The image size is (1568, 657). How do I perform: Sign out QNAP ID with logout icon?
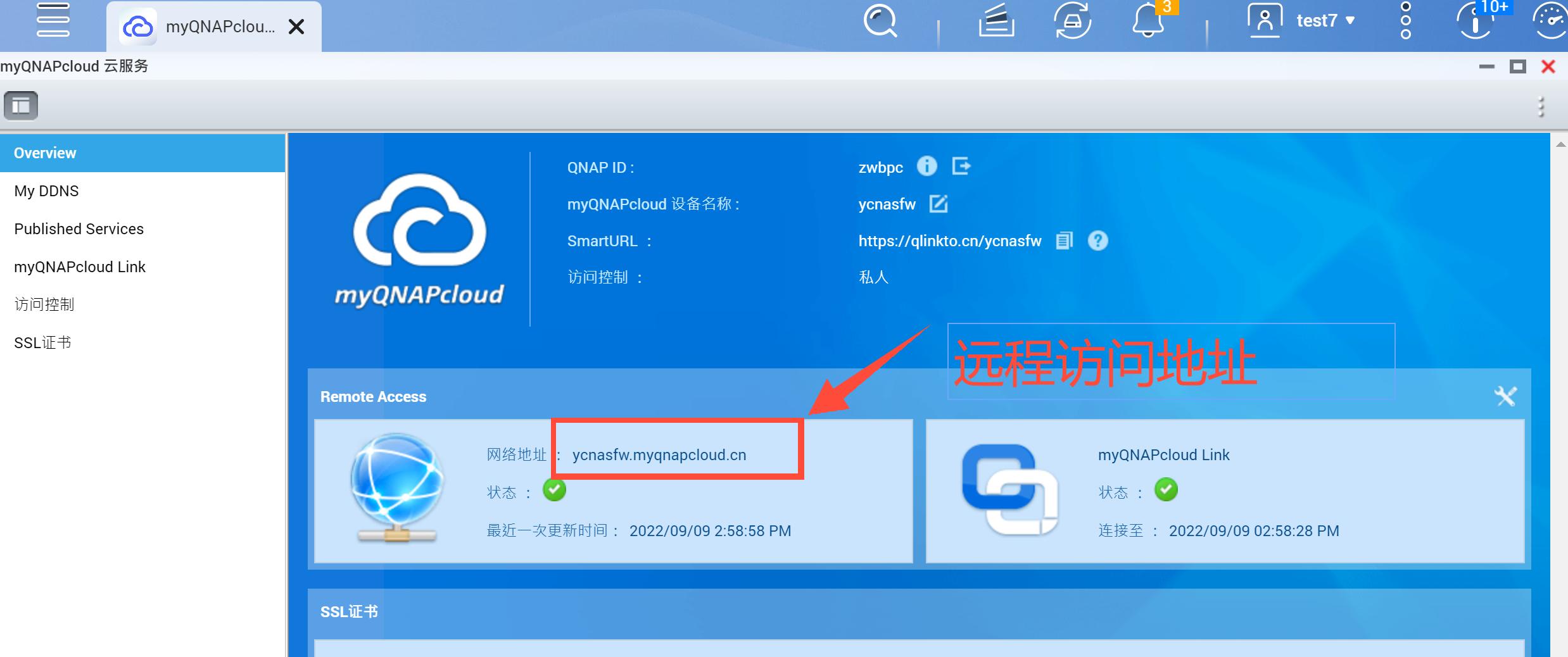pos(962,166)
